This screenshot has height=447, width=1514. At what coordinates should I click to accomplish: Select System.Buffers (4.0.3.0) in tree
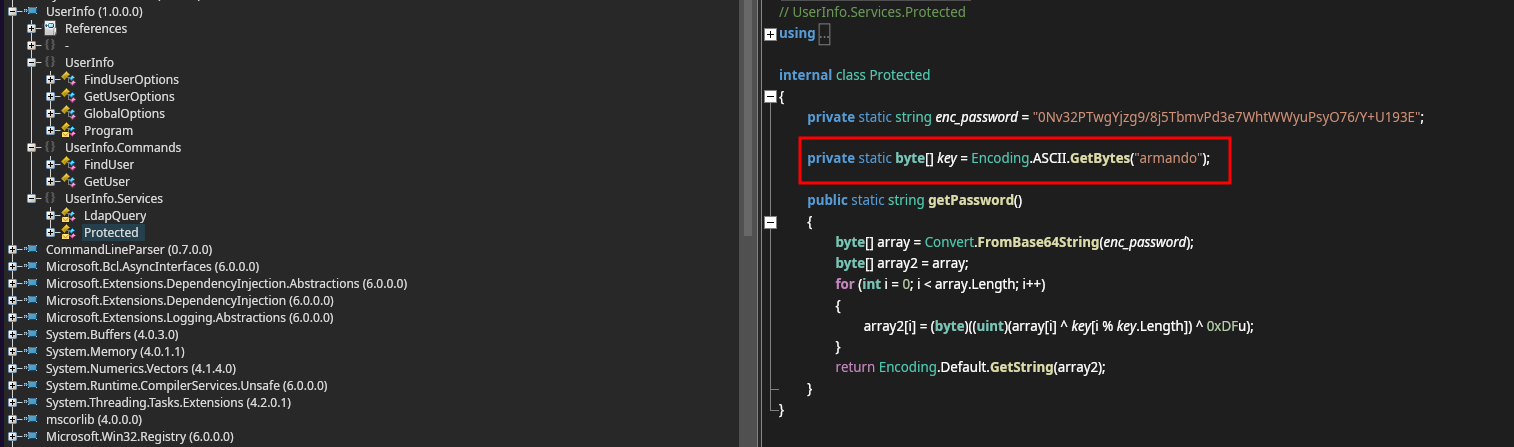pos(113,334)
